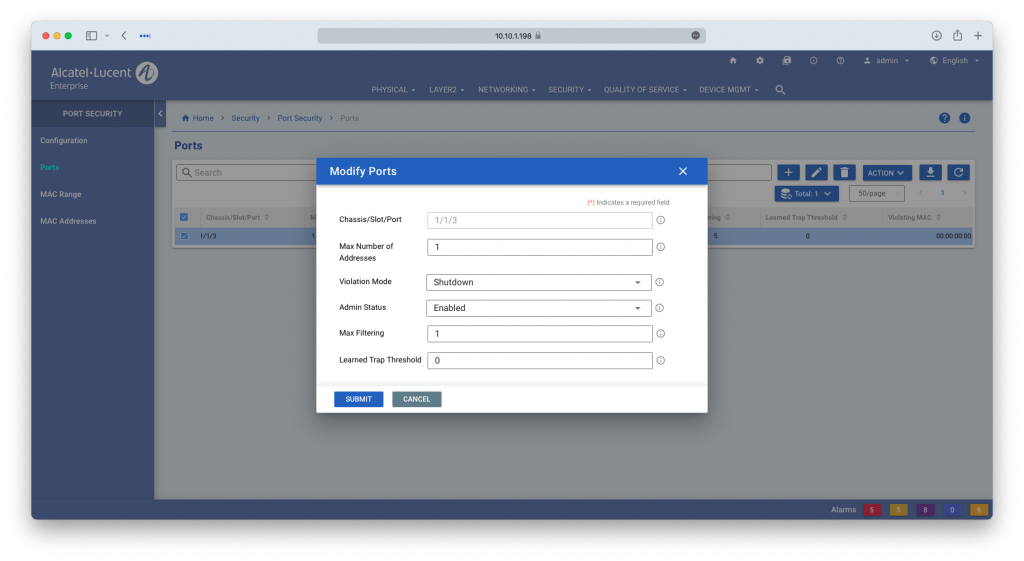Close the Modify Ports dialog with X
The width and height of the screenshot is (1024, 561).
pyautogui.click(x=683, y=171)
